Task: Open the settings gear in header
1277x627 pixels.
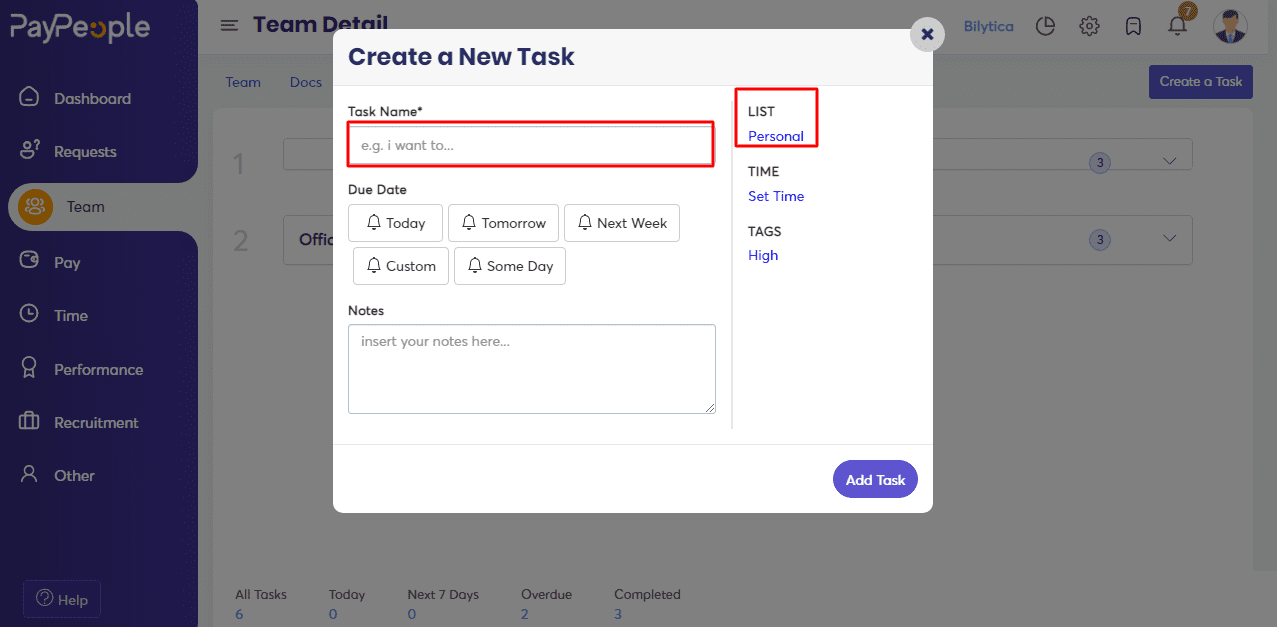Action: [1089, 26]
